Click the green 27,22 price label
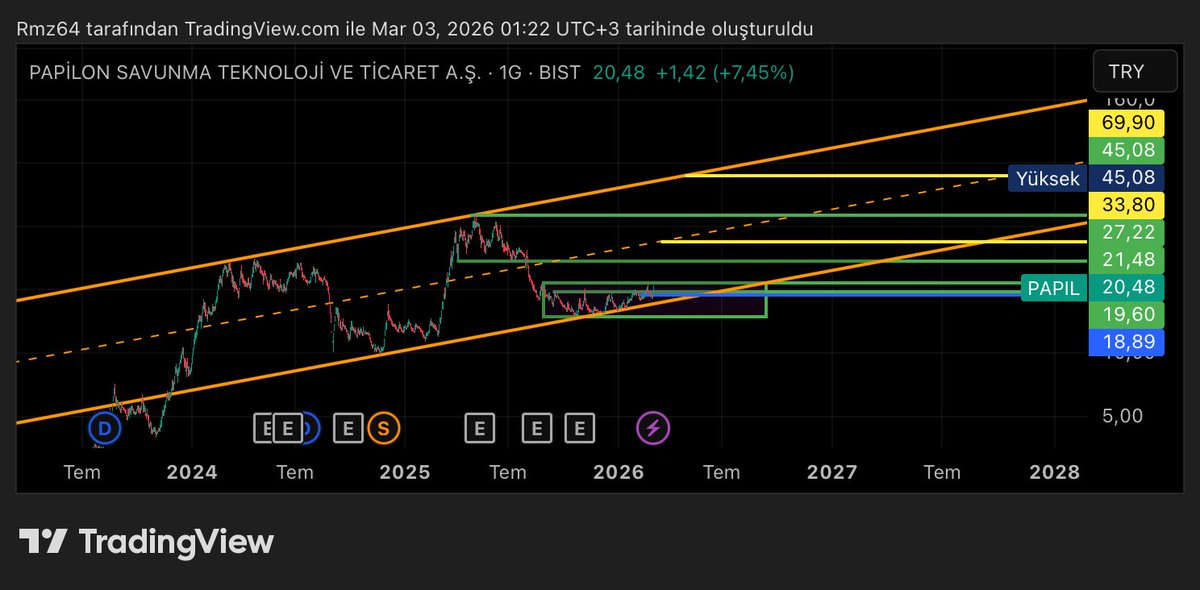This screenshot has width=1200, height=590. click(x=1128, y=233)
